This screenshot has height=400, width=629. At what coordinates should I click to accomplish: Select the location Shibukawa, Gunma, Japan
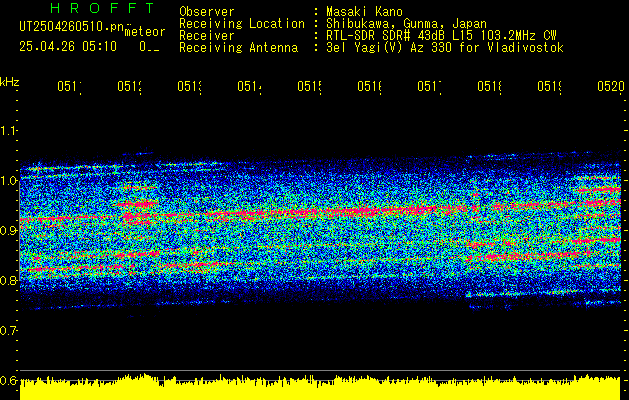pyautogui.click(x=406, y=24)
